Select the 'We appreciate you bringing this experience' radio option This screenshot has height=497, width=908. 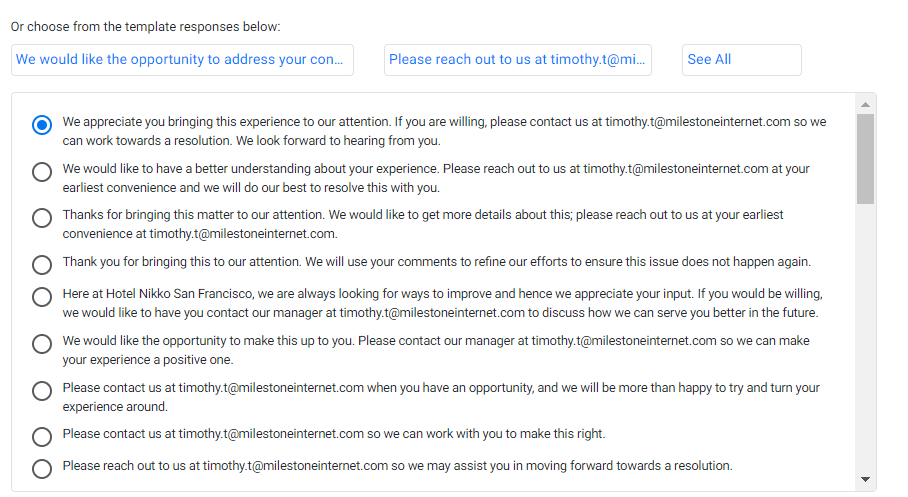tap(42, 125)
